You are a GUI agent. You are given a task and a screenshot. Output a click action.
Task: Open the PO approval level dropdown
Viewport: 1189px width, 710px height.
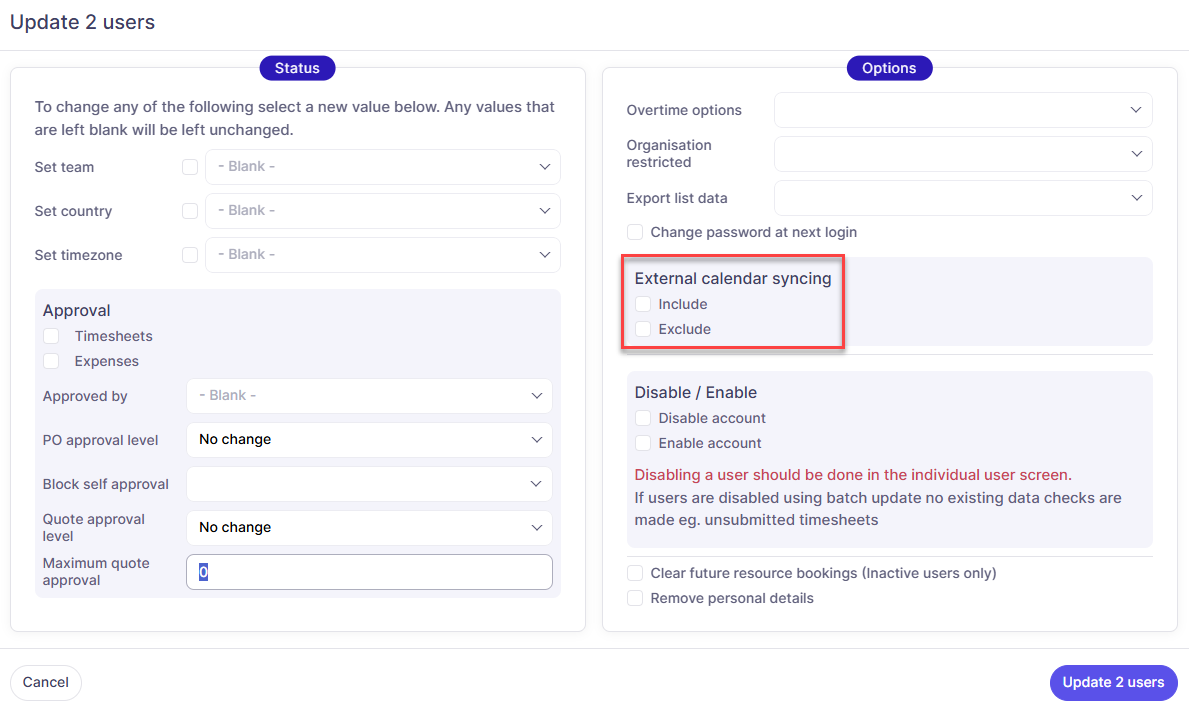pyautogui.click(x=369, y=440)
